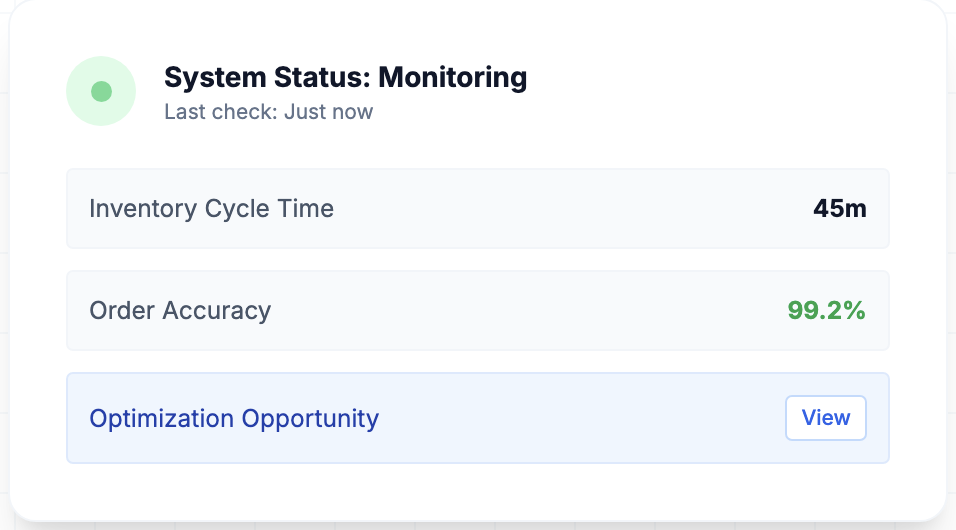Viewport: 956px width, 530px height.
Task: Click the word Monitoring in the heading
Action: (x=452, y=77)
